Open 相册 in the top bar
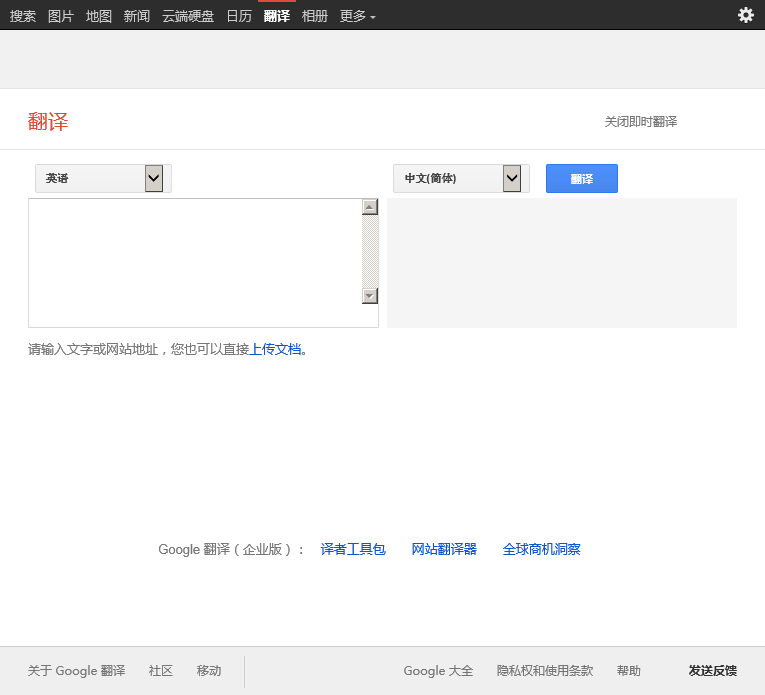765x695 pixels. (315, 16)
